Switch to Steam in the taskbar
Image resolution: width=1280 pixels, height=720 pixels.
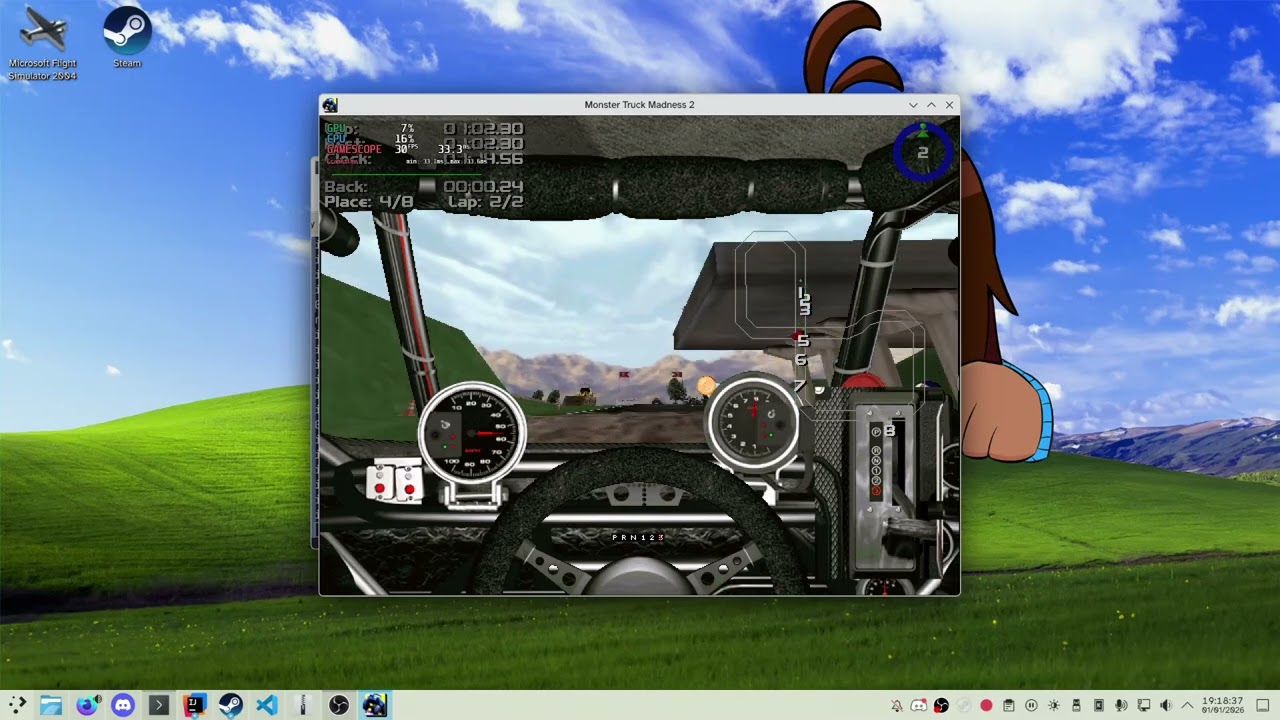coord(231,705)
